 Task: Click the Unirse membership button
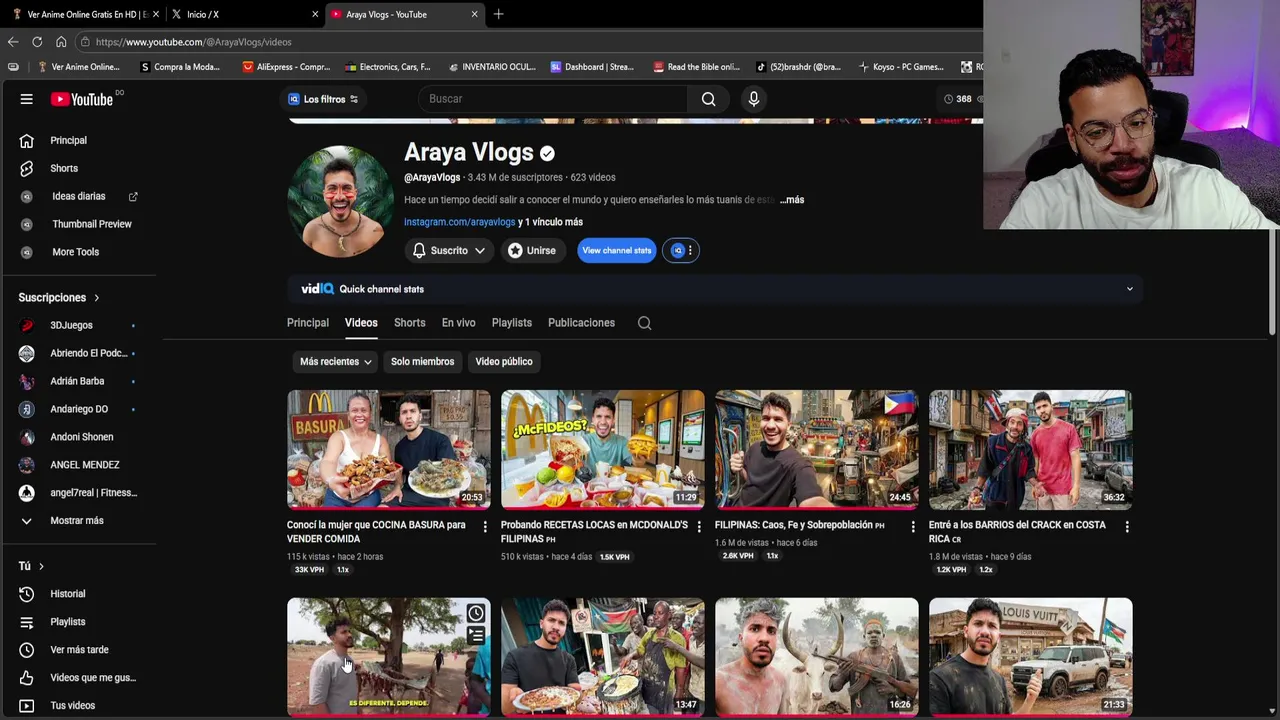532,251
